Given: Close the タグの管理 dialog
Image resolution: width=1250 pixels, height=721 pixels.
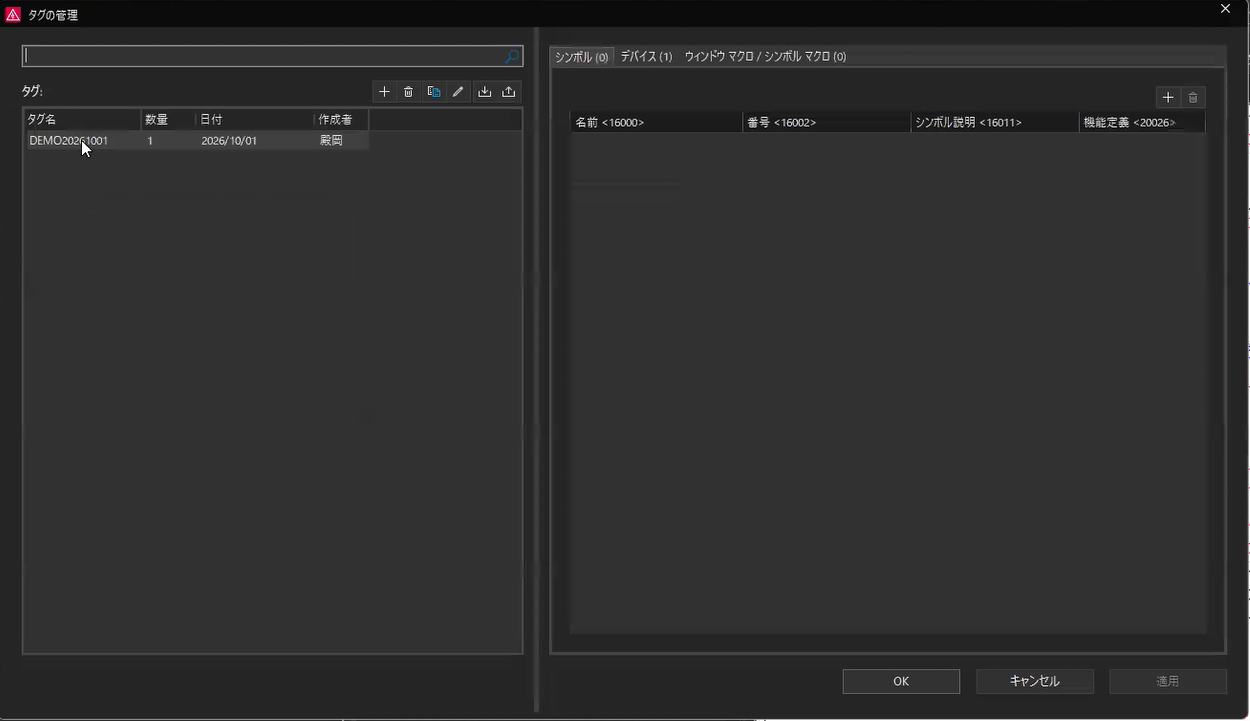Looking at the screenshot, I should [1225, 9].
